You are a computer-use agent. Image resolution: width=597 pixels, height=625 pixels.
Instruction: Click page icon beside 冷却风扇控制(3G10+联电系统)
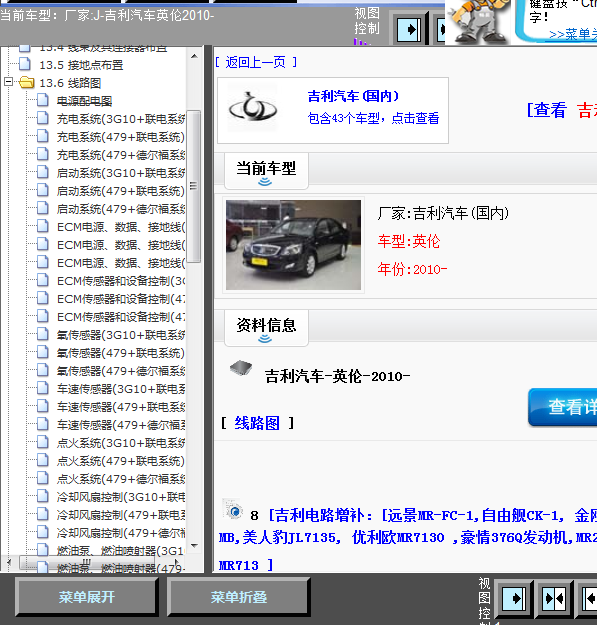click(x=43, y=497)
